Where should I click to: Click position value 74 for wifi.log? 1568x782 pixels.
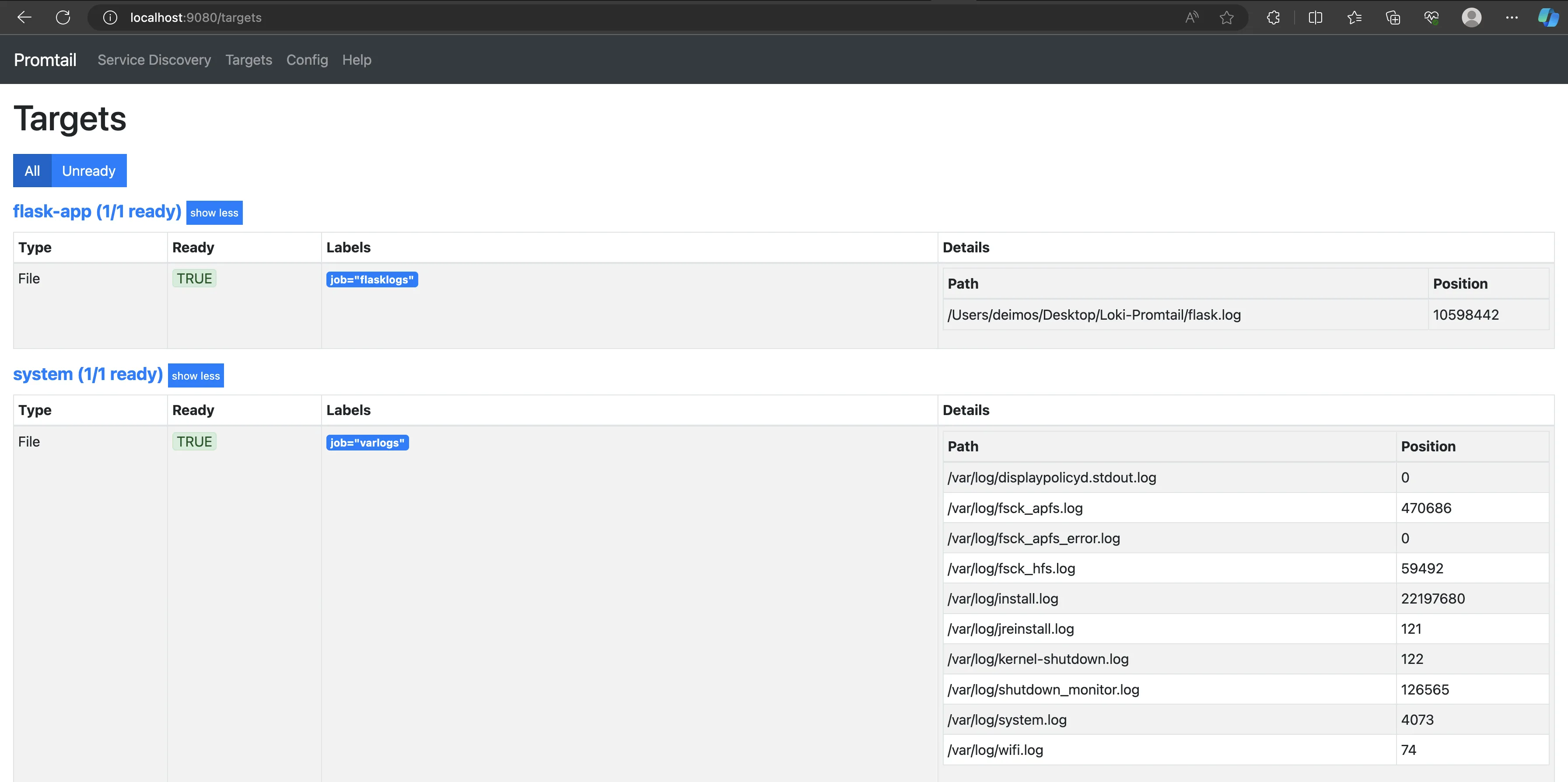[1408, 750]
